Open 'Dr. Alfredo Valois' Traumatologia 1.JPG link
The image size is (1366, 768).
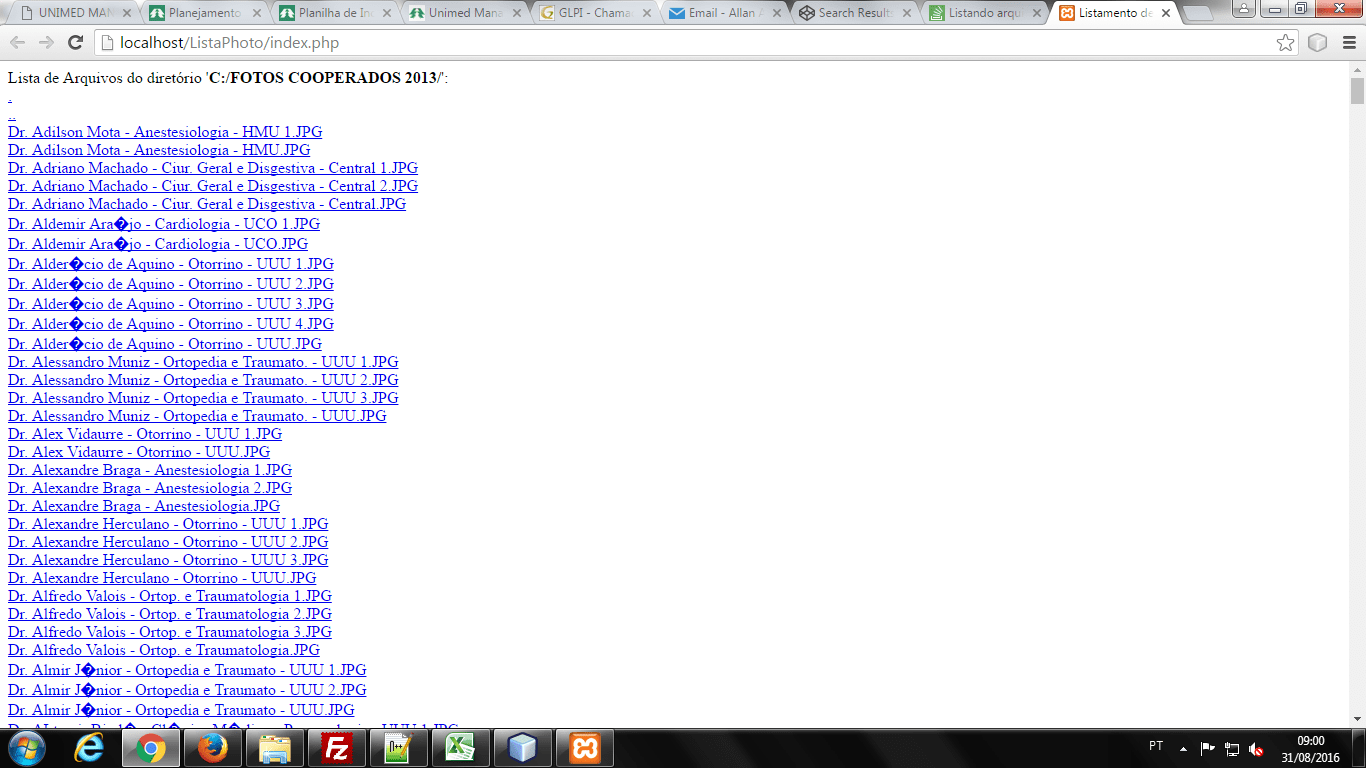click(170, 596)
